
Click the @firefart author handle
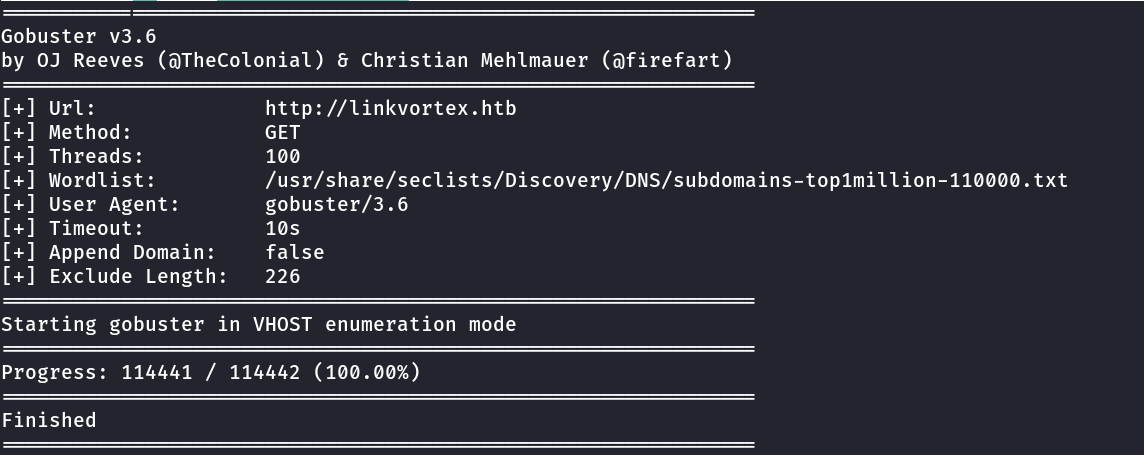[x=667, y=60]
